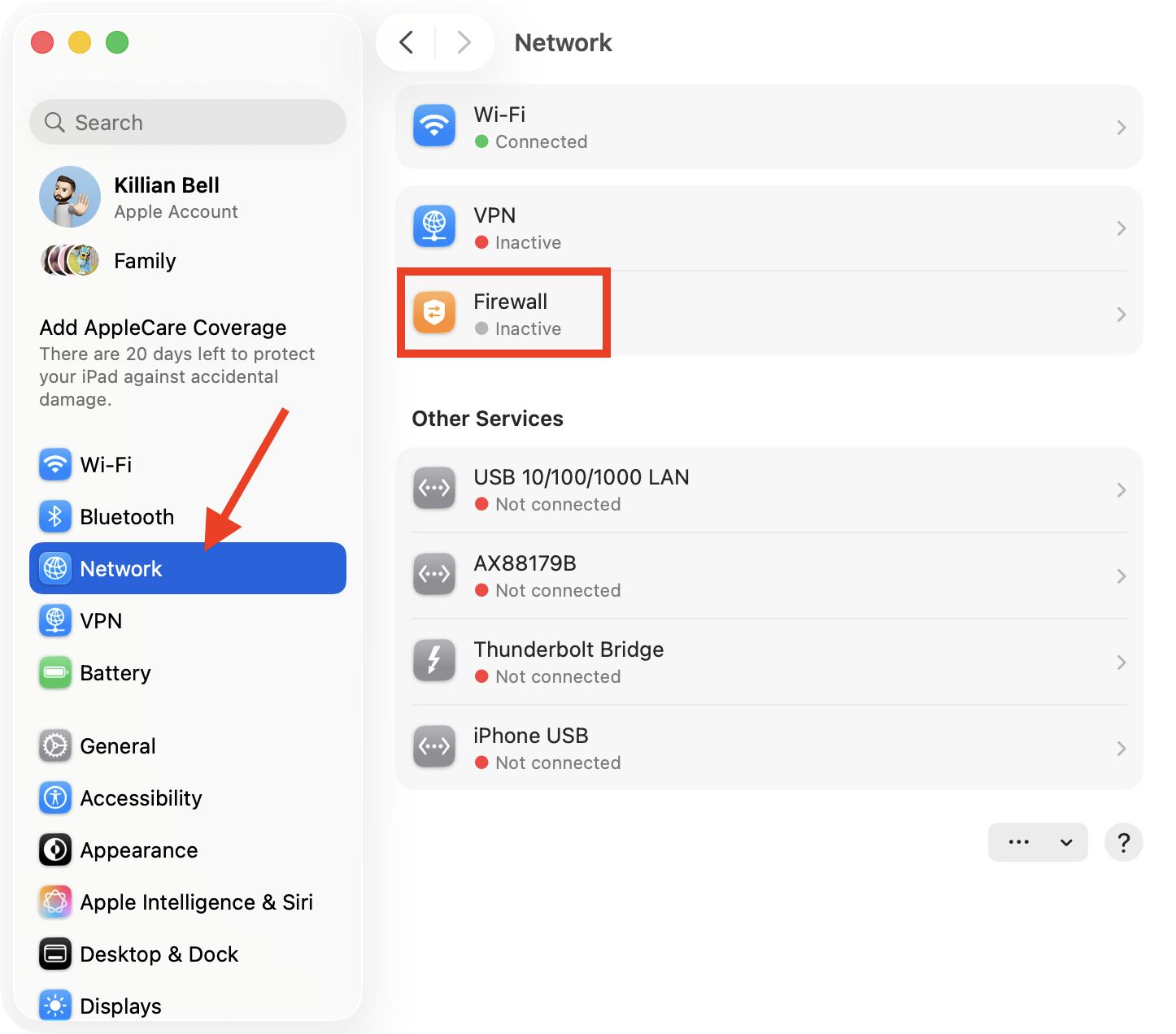Open the dropdown next to the ellipsis button

[1067, 842]
